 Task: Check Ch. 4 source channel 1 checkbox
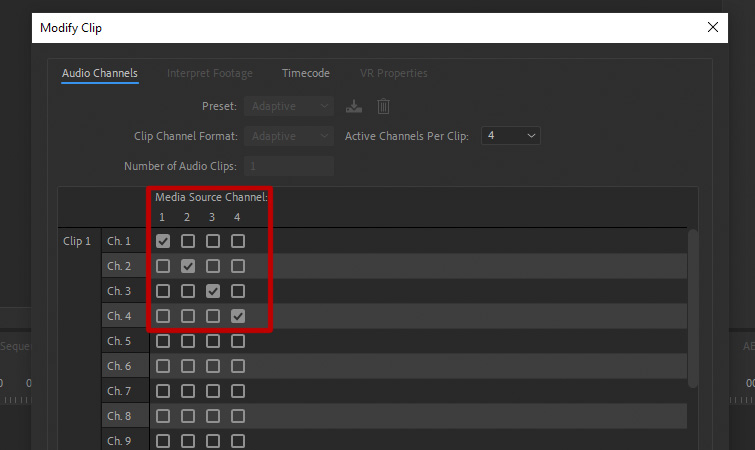click(163, 316)
